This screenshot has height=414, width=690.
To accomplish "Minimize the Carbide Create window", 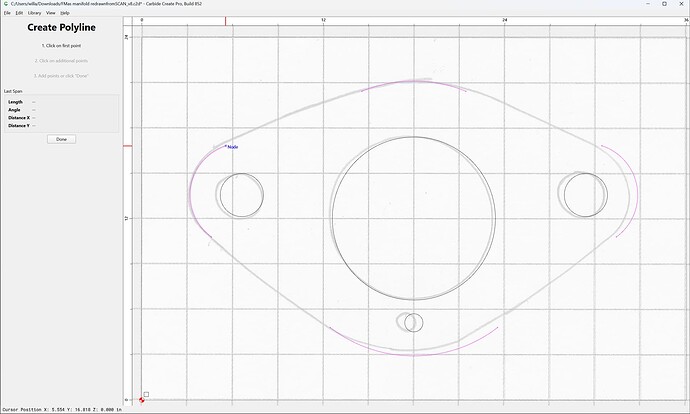I will point(649,4).
